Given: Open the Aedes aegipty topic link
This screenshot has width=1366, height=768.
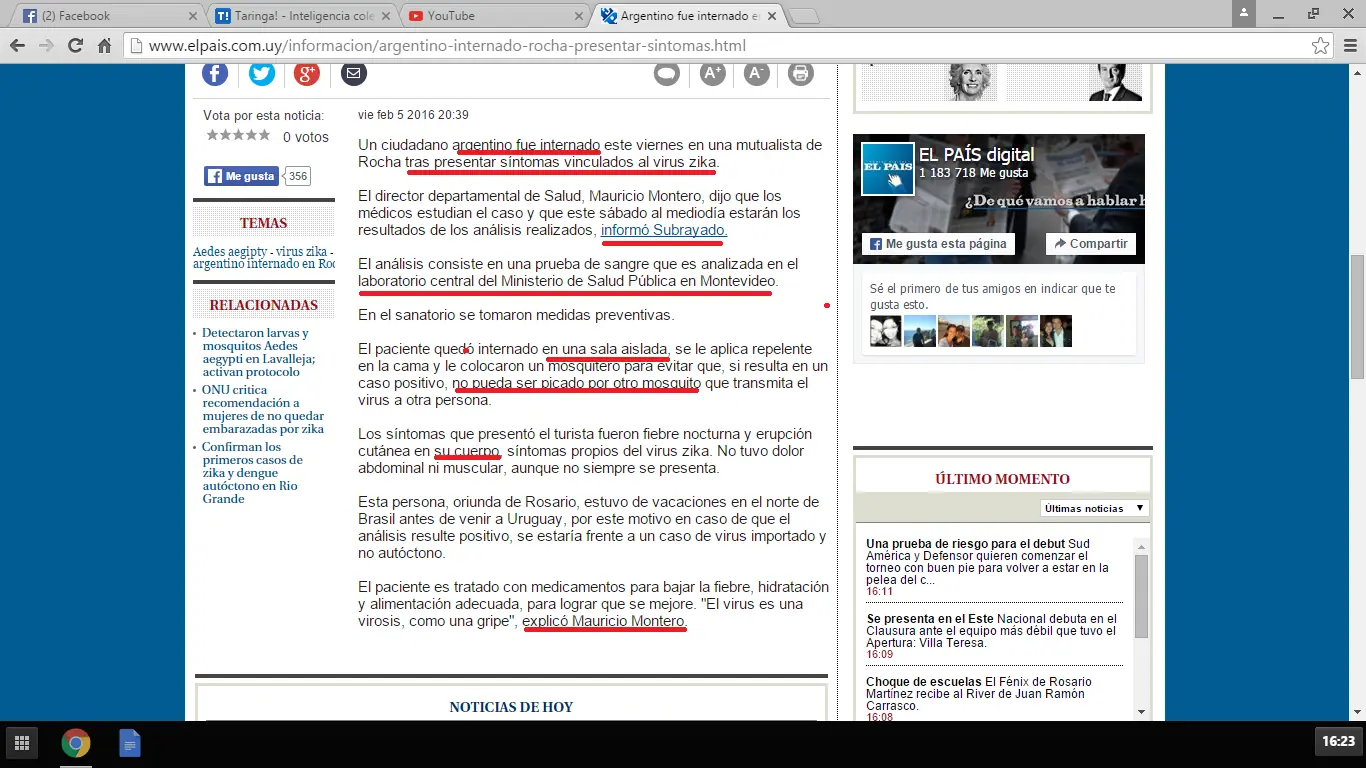Looking at the screenshot, I should coord(230,252).
